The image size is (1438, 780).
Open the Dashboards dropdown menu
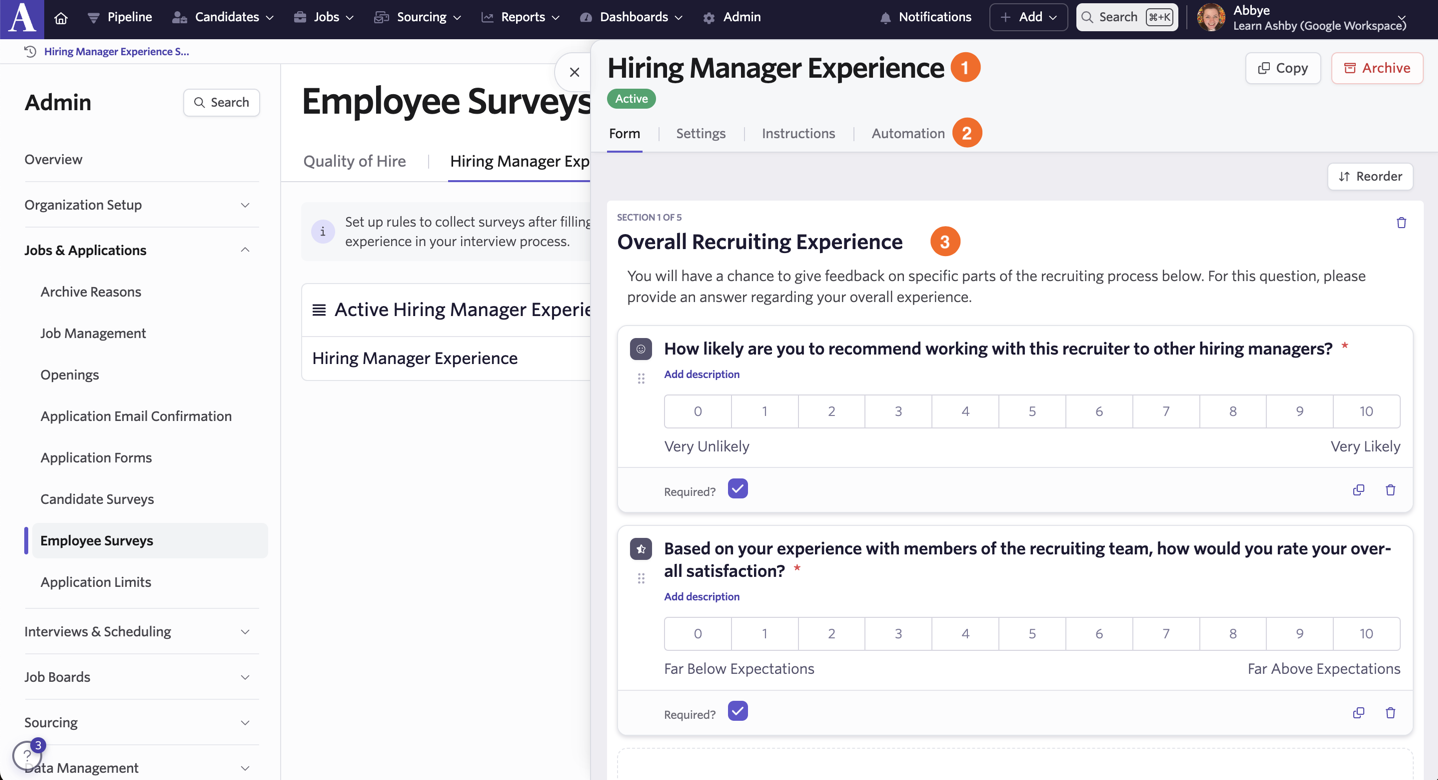point(631,17)
